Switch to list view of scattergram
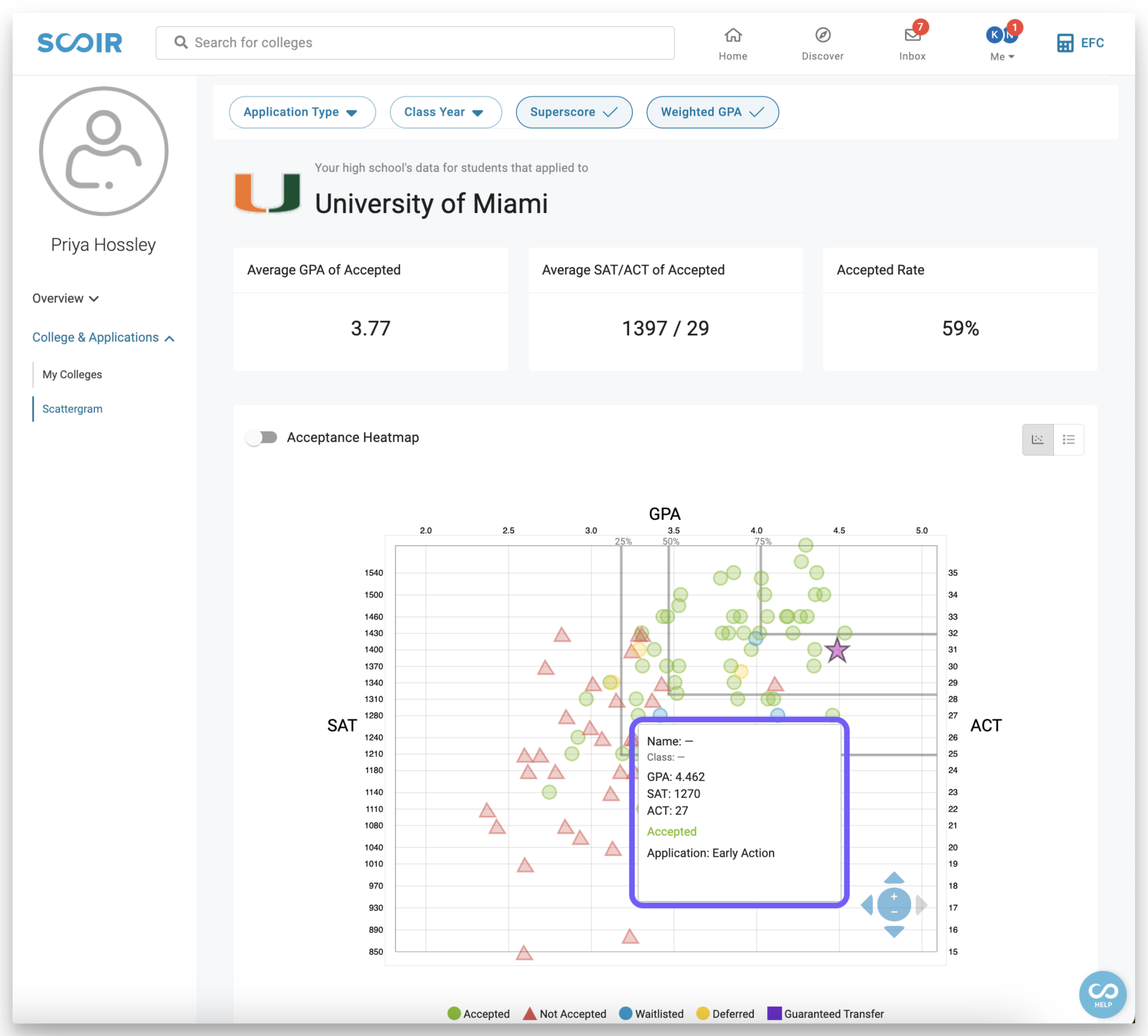Viewport: 1148px width, 1036px height. pos(1069,439)
